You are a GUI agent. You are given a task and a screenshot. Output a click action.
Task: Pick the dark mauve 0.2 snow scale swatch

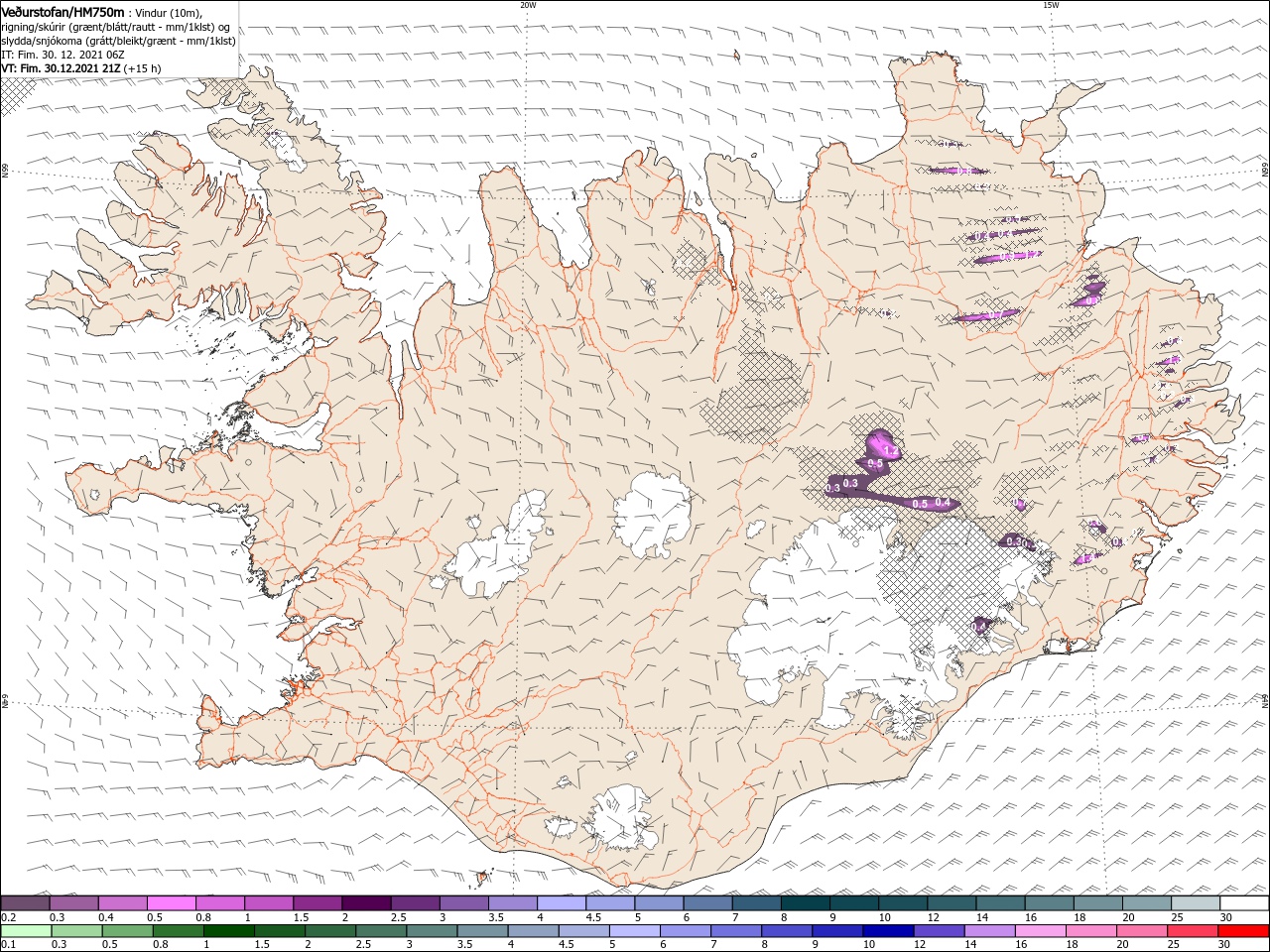point(25,903)
